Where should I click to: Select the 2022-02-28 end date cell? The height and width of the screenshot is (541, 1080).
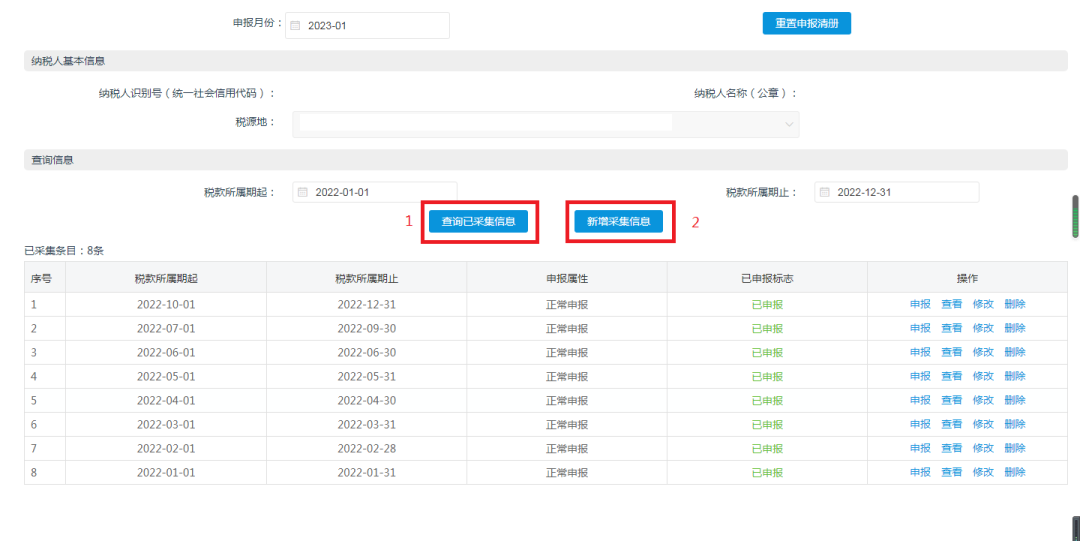click(x=366, y=449)
